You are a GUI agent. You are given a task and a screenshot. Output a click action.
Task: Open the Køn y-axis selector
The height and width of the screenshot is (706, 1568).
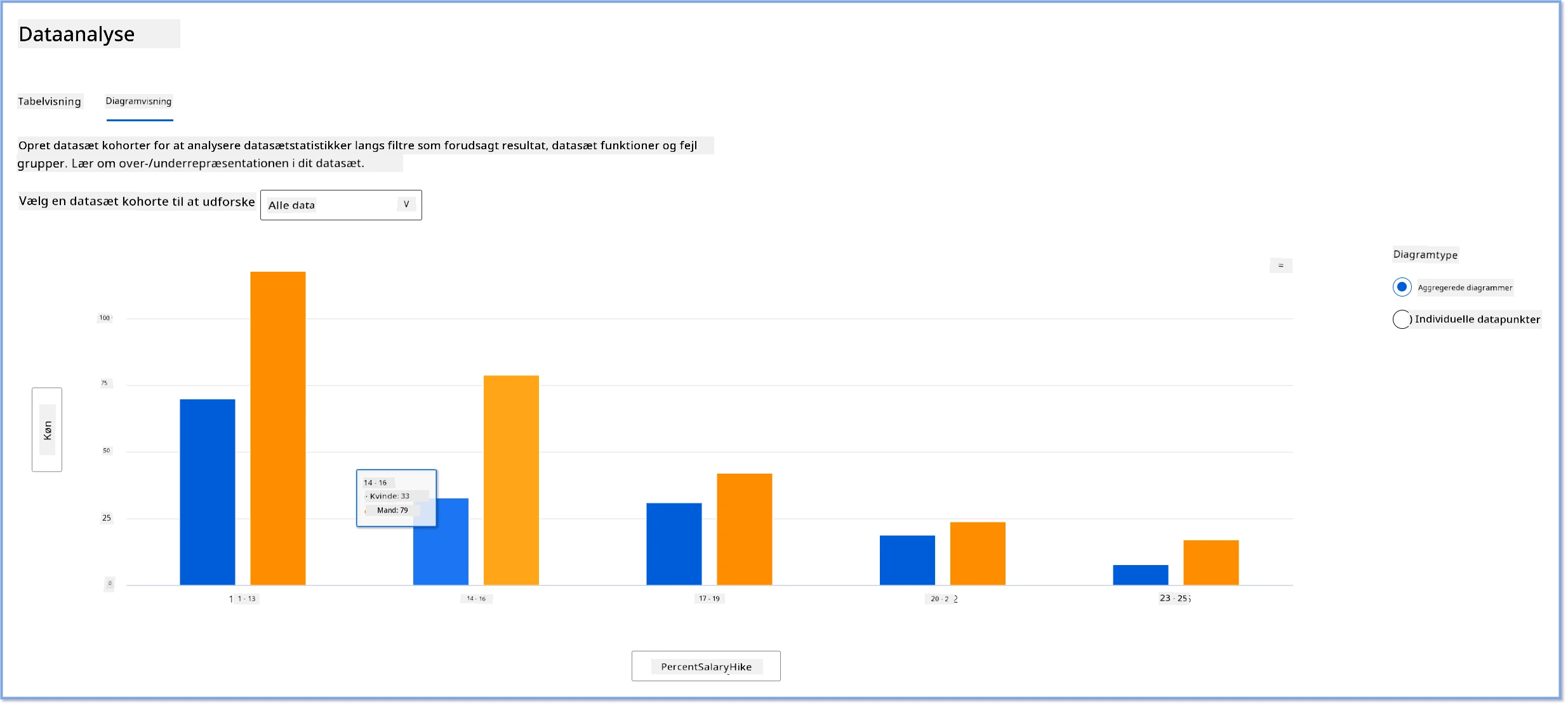[x=47, y=430]
